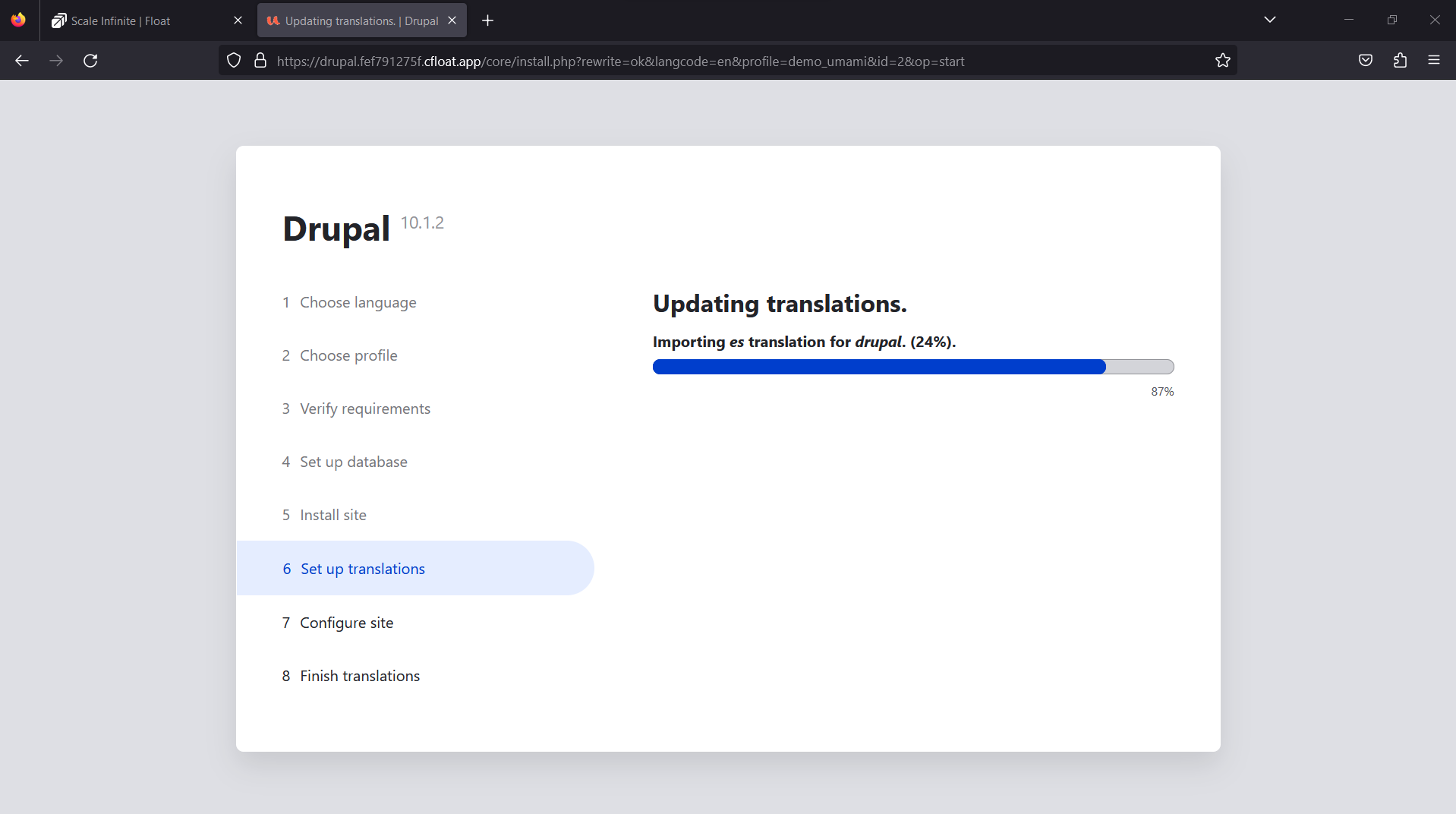Viewport: 1456px width, 814px height.
Task: Open a new browser tab
Action: 488,21
